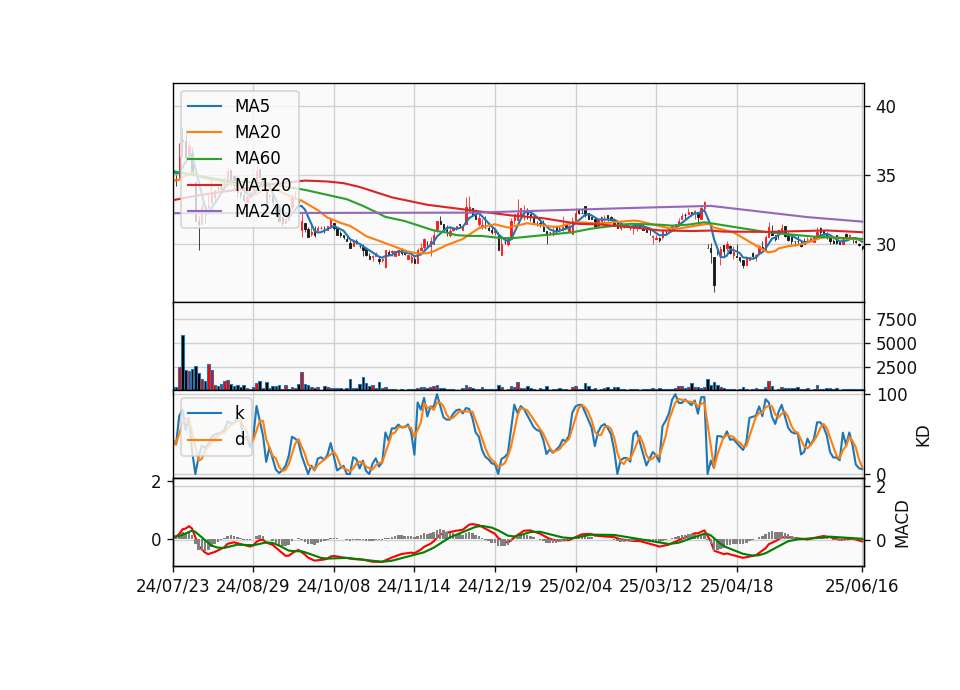Click the MA20 legend label

click(257, 132)
